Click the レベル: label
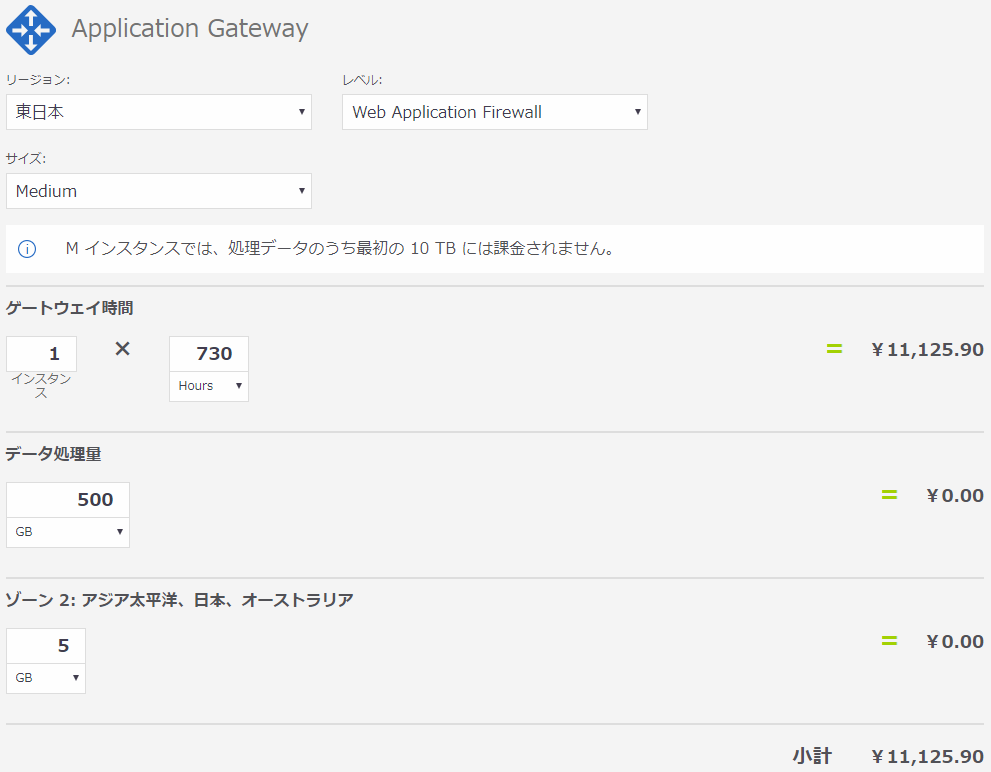The width and height of the screenshot is (991, 772). click(362, 80)
